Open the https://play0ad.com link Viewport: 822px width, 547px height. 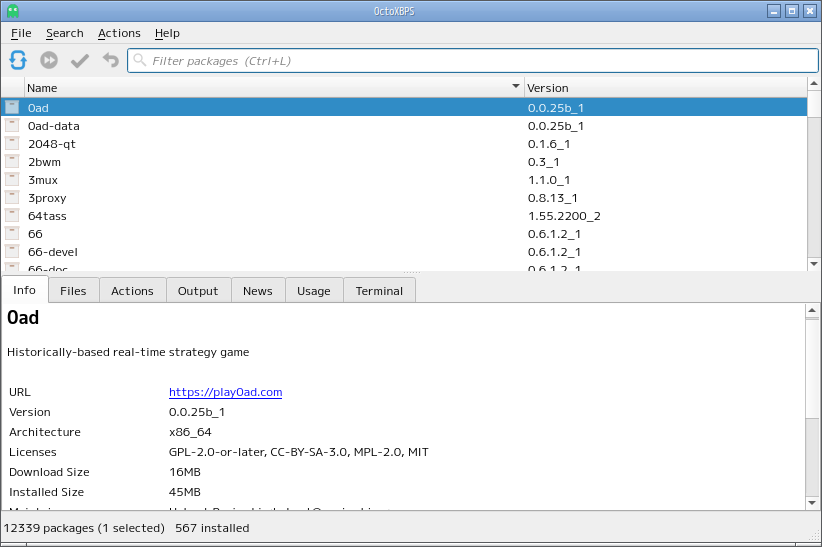(x=225, y=392)
